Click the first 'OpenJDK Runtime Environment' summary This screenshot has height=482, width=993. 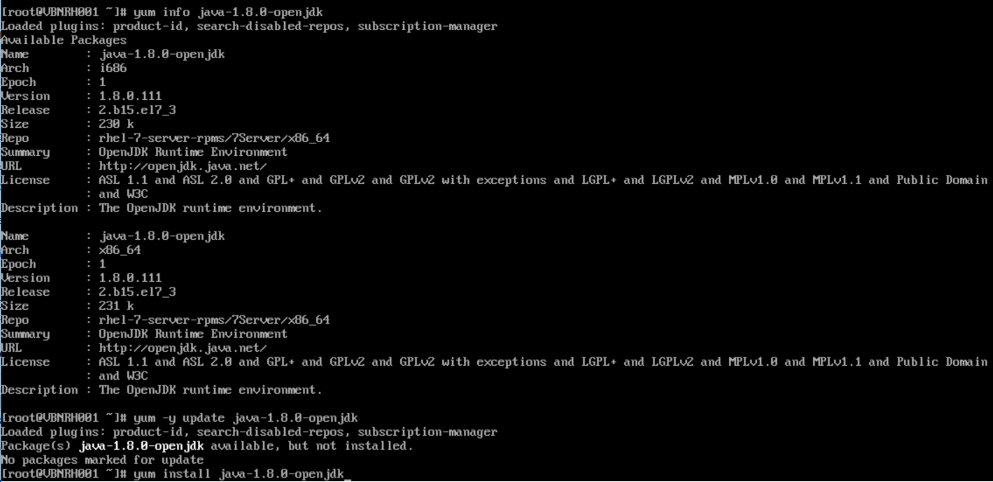(193, 152)
